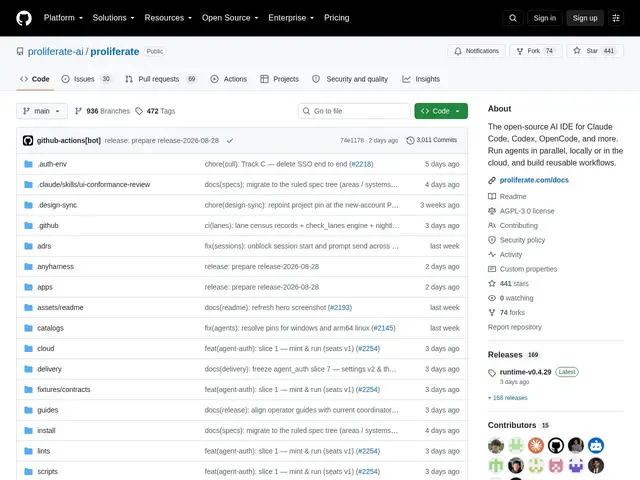Open commit hash 74e1178
Viewport: 640px width, 480px height.
click(352, 140)
